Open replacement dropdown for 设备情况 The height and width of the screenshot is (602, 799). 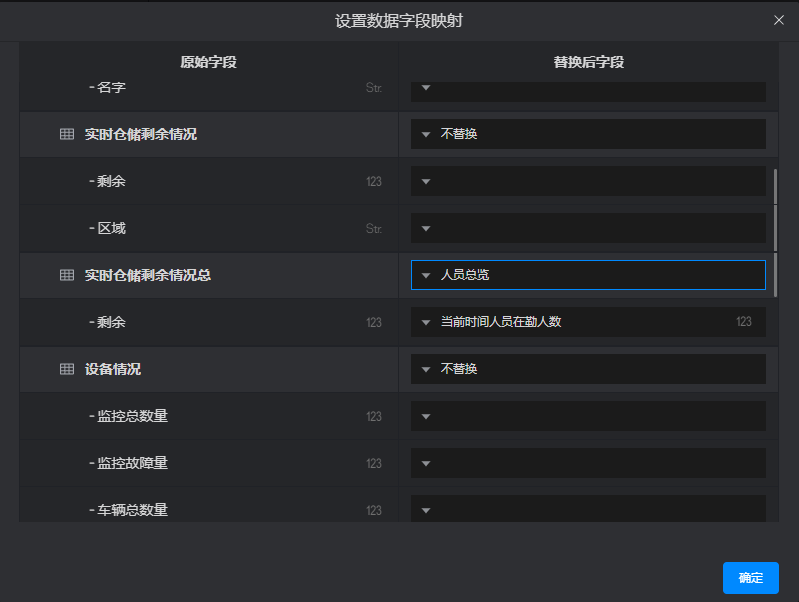(588, 369)
